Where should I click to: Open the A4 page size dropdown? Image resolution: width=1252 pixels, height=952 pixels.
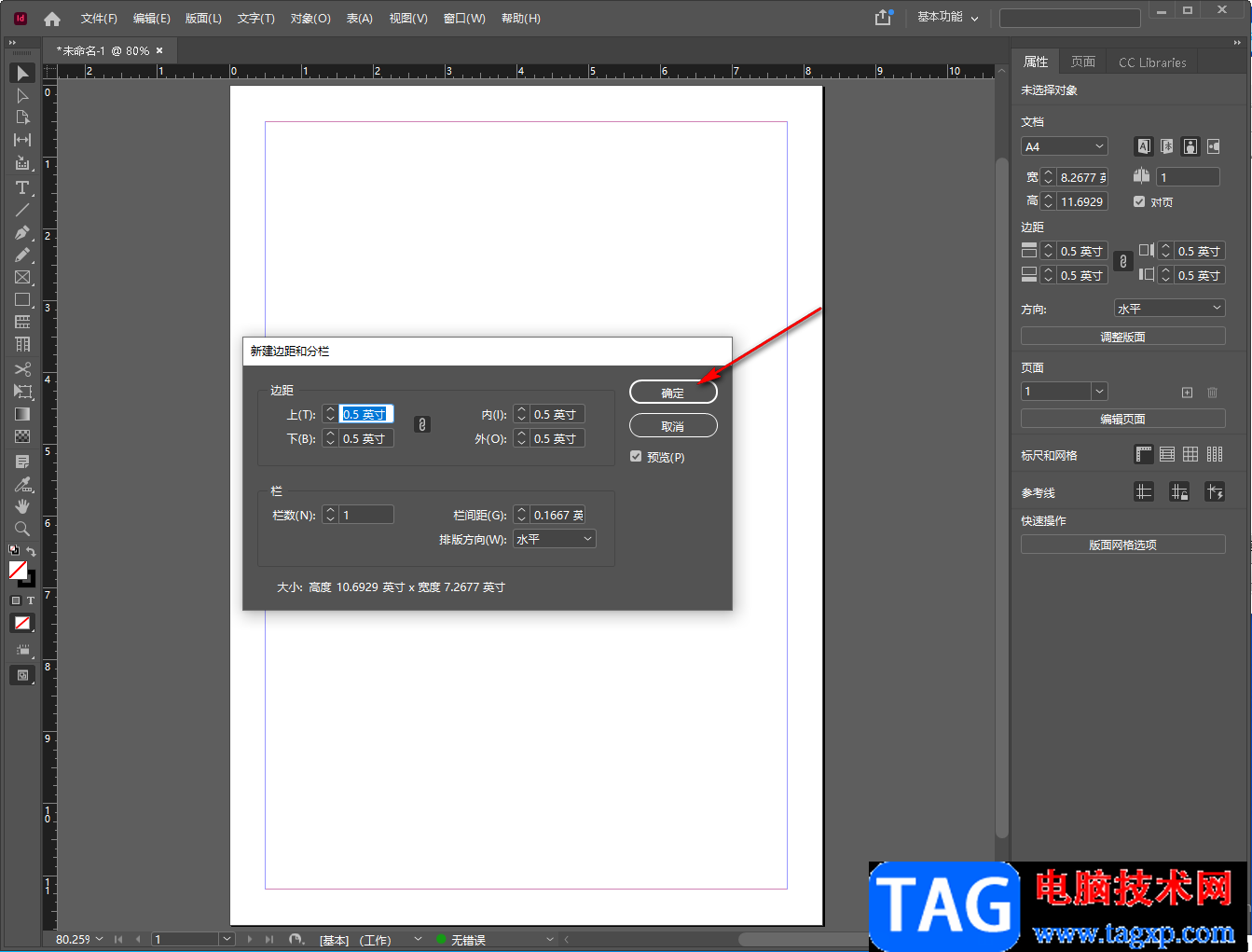click(1065, 146)
